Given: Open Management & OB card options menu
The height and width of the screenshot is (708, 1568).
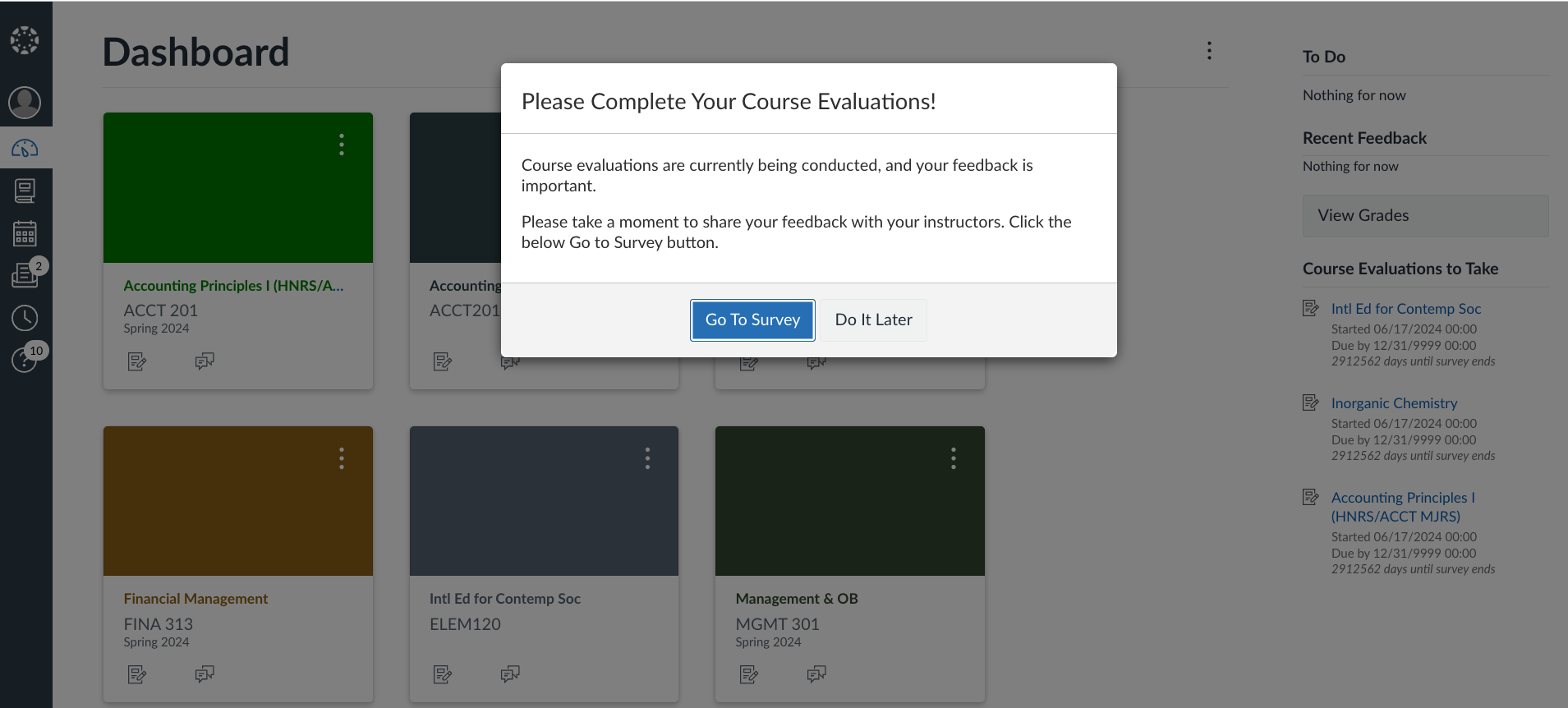Looking at the screenshot, I should click(953, 458).
